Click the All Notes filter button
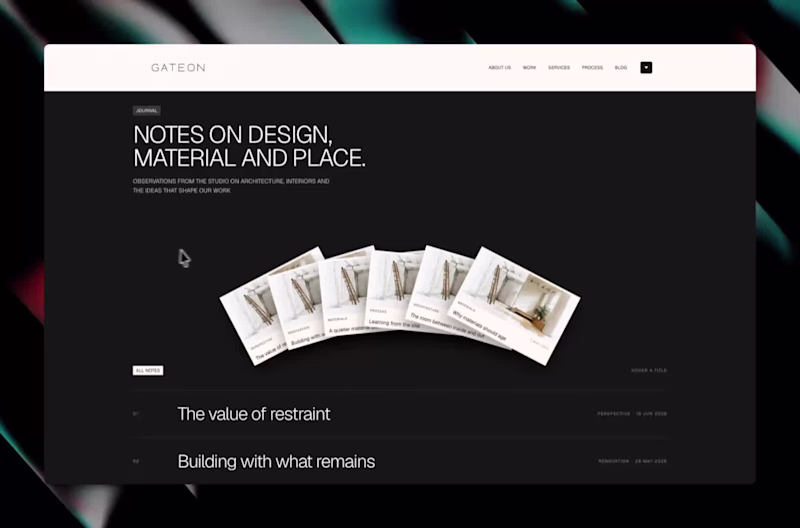The height and width of the screenshot is (528, 800). click(148, 370)
